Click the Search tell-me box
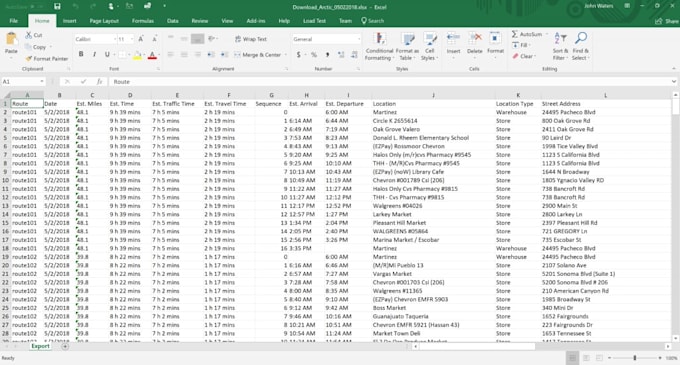Screen dimensions: 680x365 pyautogui.click(x=373, y=21)
